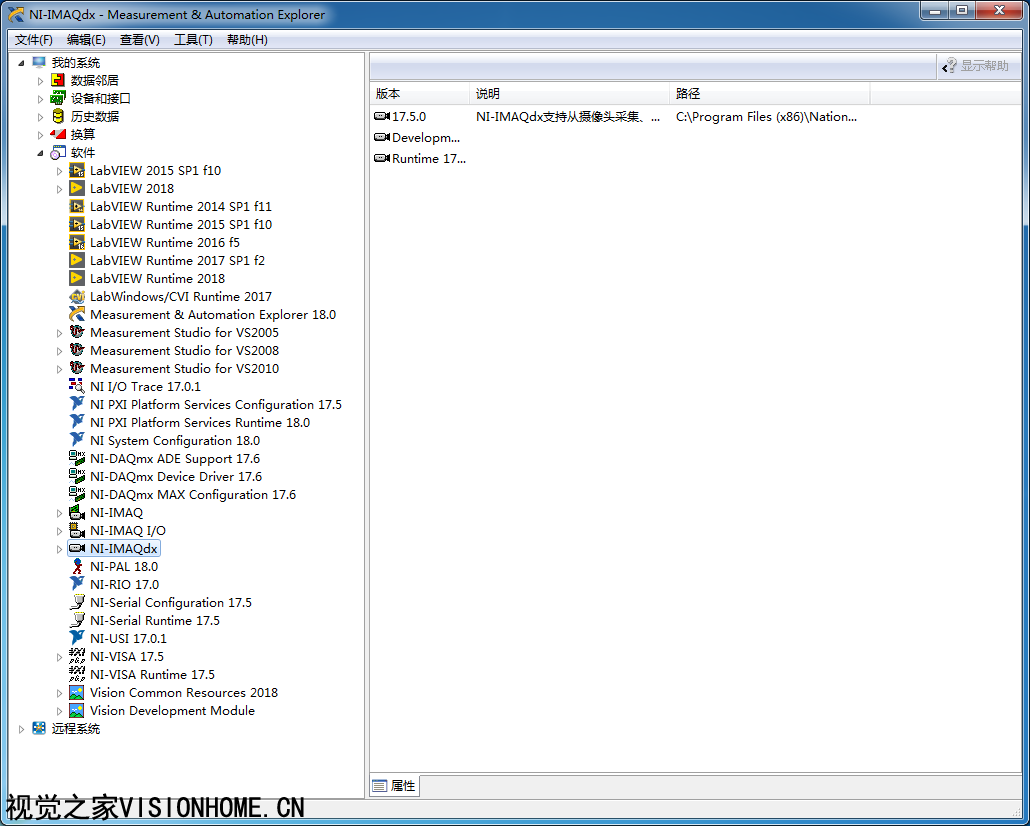Image resolution: width=1030 pixels, height=826 pixels.
Task: Click the 历史数据 database icon
Action: pyautogui.click(x=58, y=116)
